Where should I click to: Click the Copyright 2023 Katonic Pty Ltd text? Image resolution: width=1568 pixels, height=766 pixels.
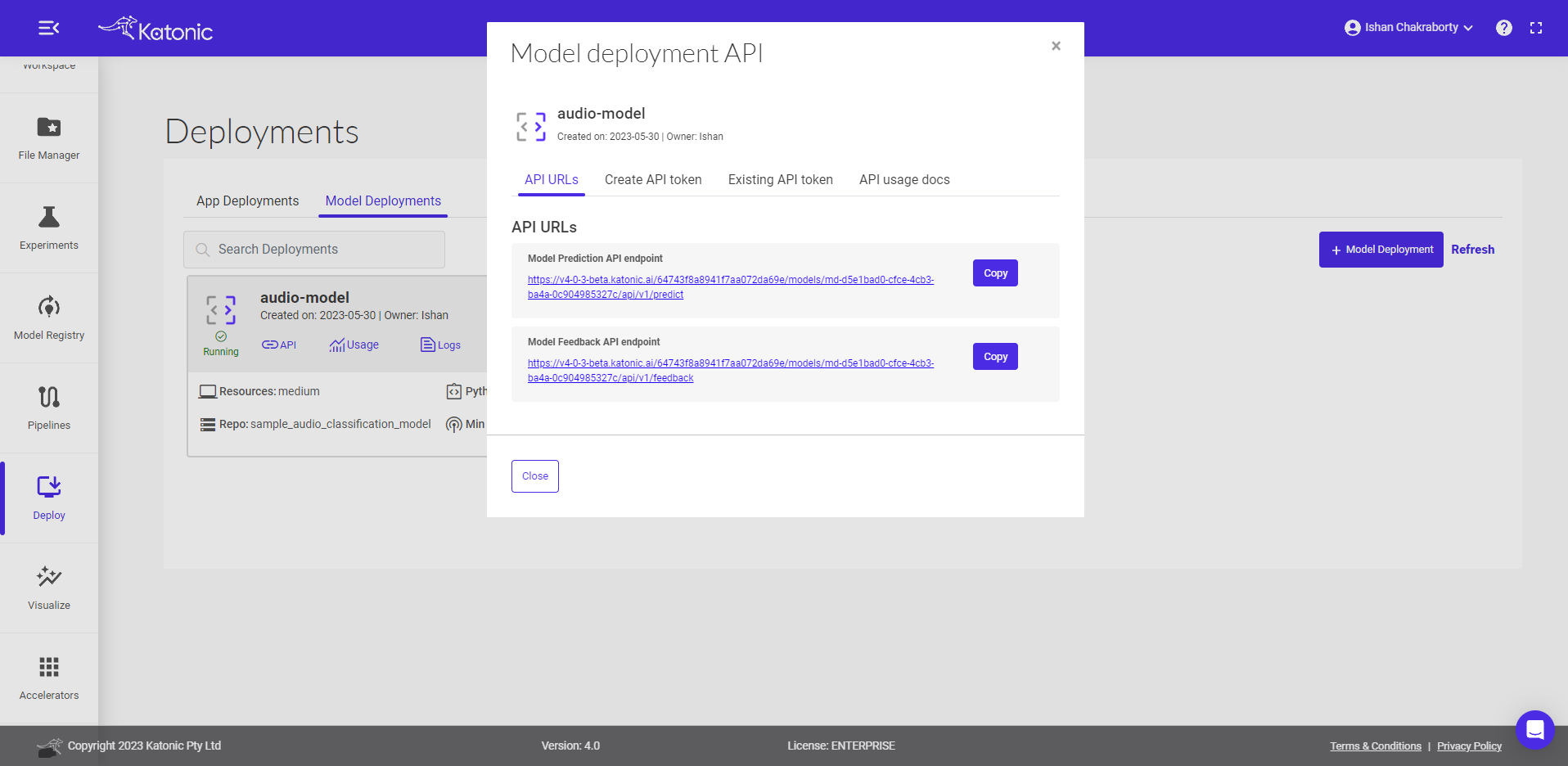click(144, 746)
